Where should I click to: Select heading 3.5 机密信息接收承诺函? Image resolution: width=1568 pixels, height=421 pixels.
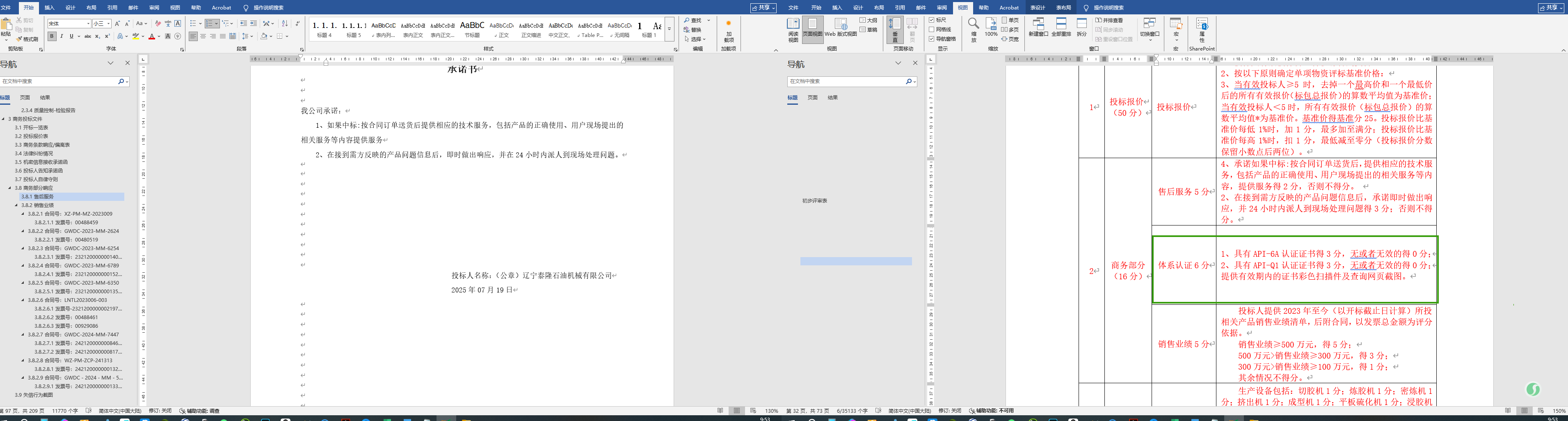click(41, 162)
